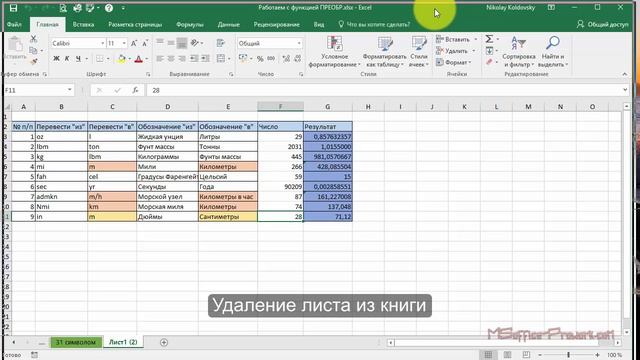Switch to the Рецензирование tab

point(276,24)
